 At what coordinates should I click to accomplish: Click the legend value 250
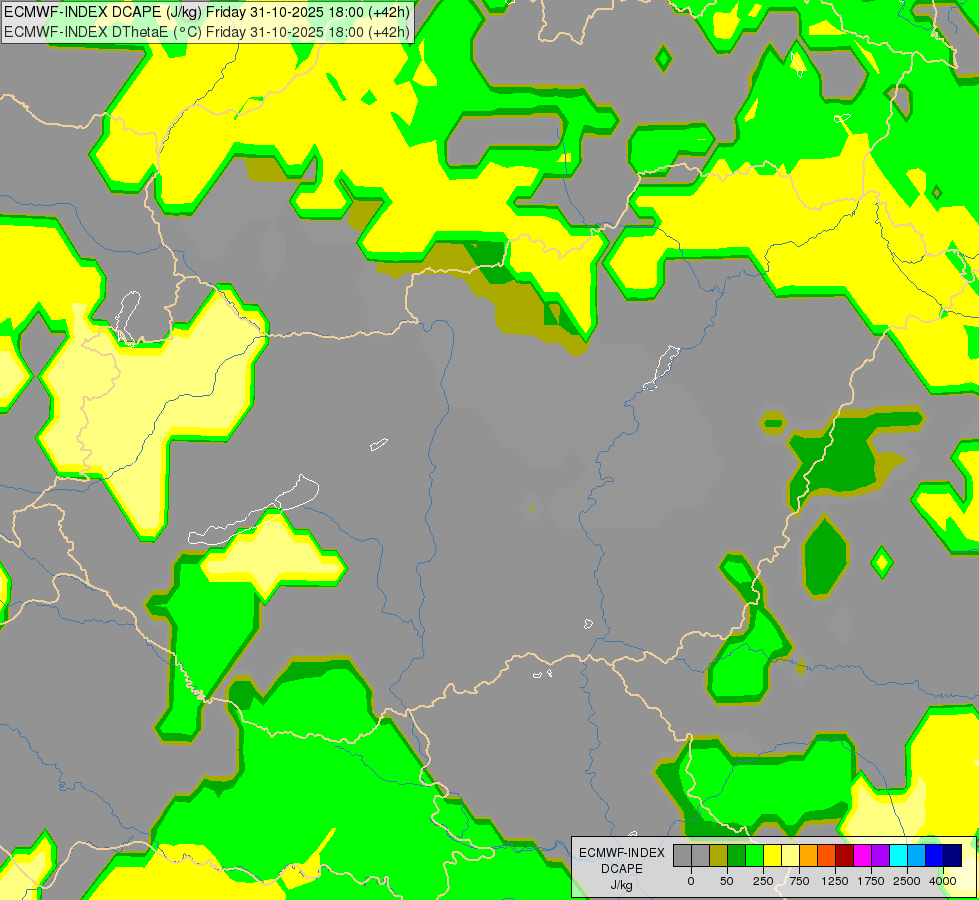(763, 881)
